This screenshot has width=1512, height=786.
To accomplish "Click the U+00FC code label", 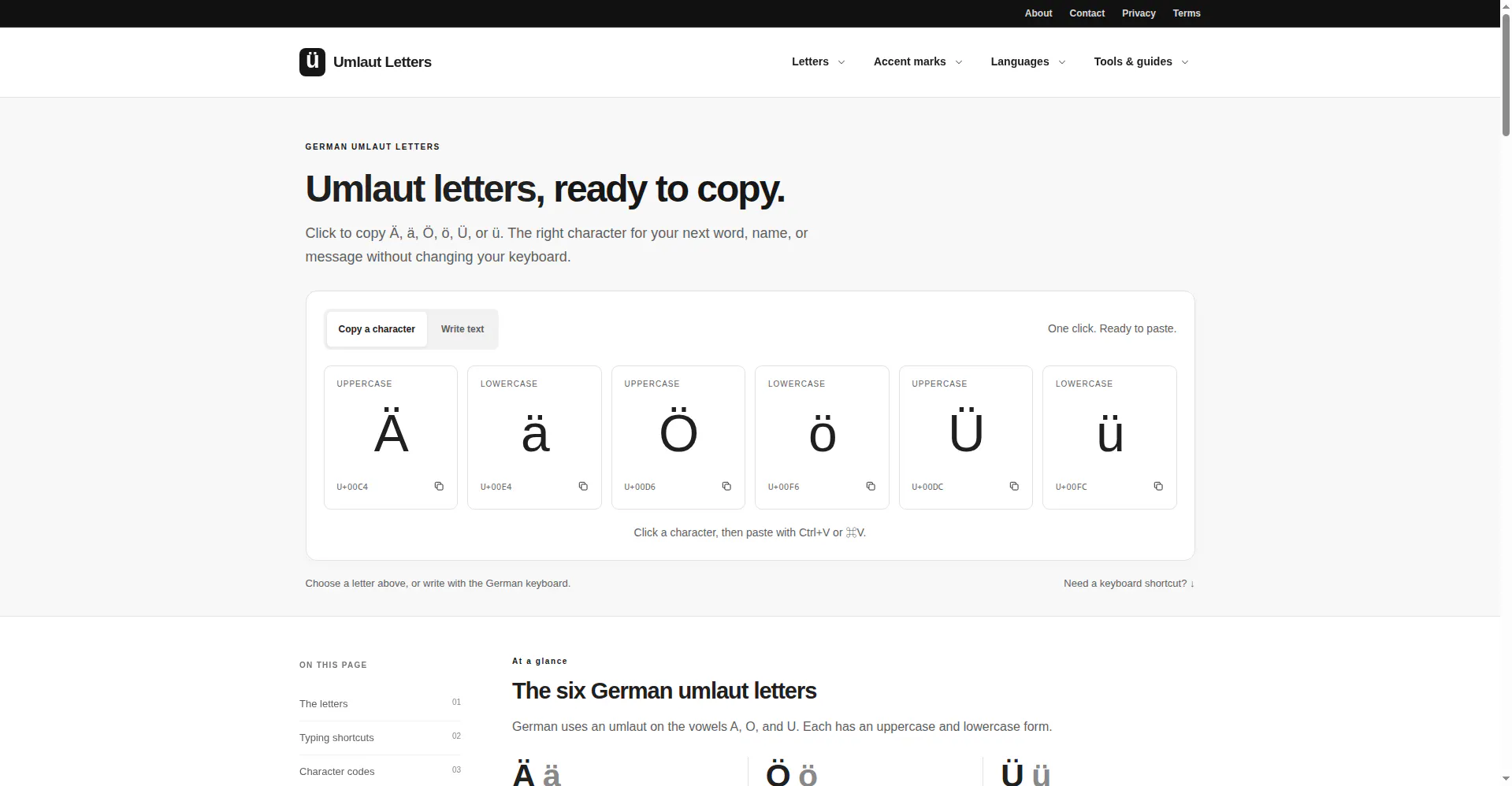I will 1072,487.
